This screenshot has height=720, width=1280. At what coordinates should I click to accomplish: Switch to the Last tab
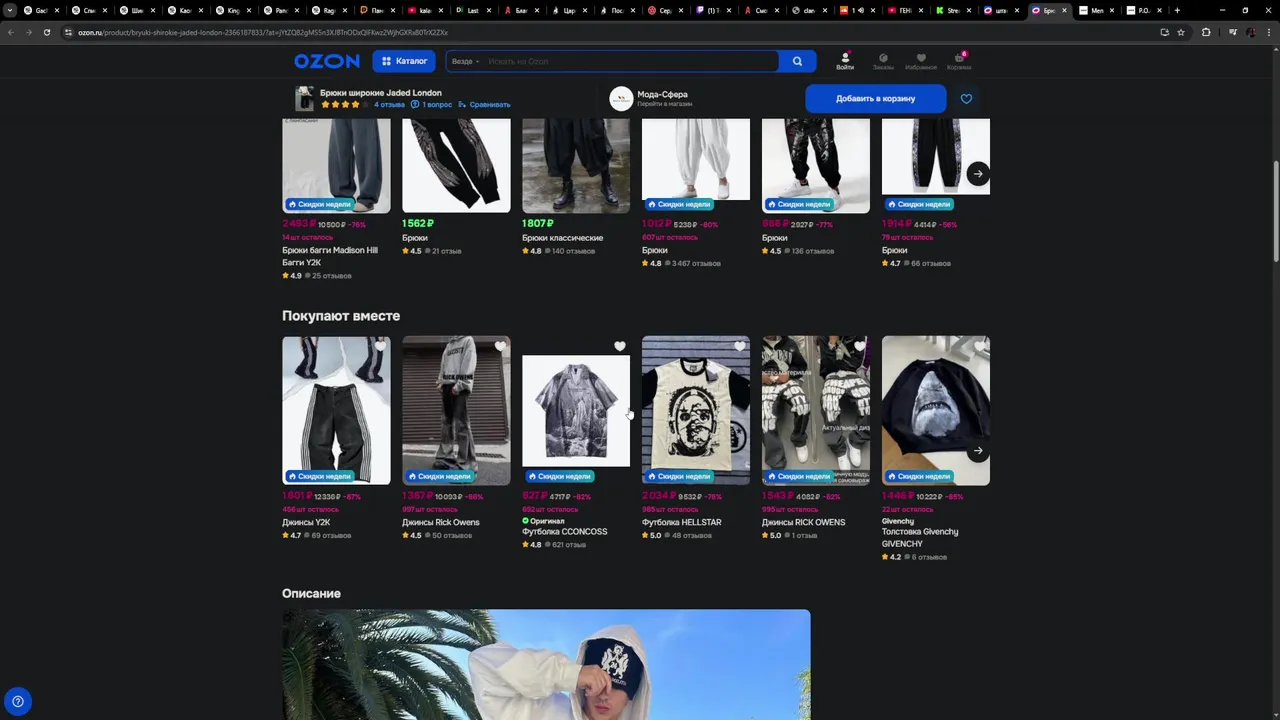pyautogui.click(x=473, y=10)
